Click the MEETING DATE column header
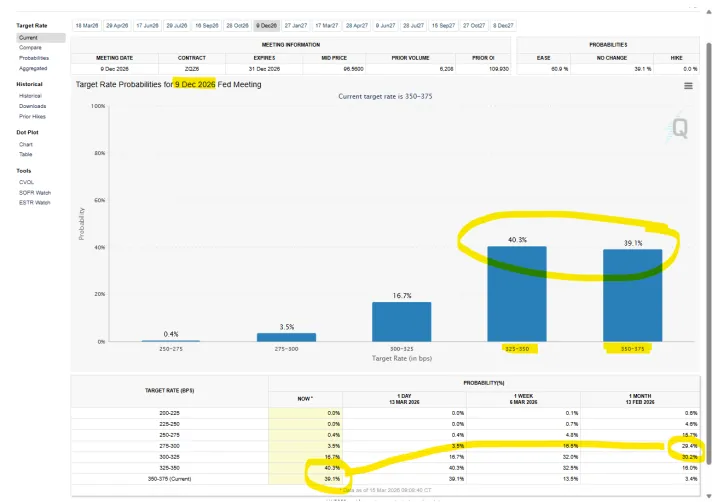 115,58
